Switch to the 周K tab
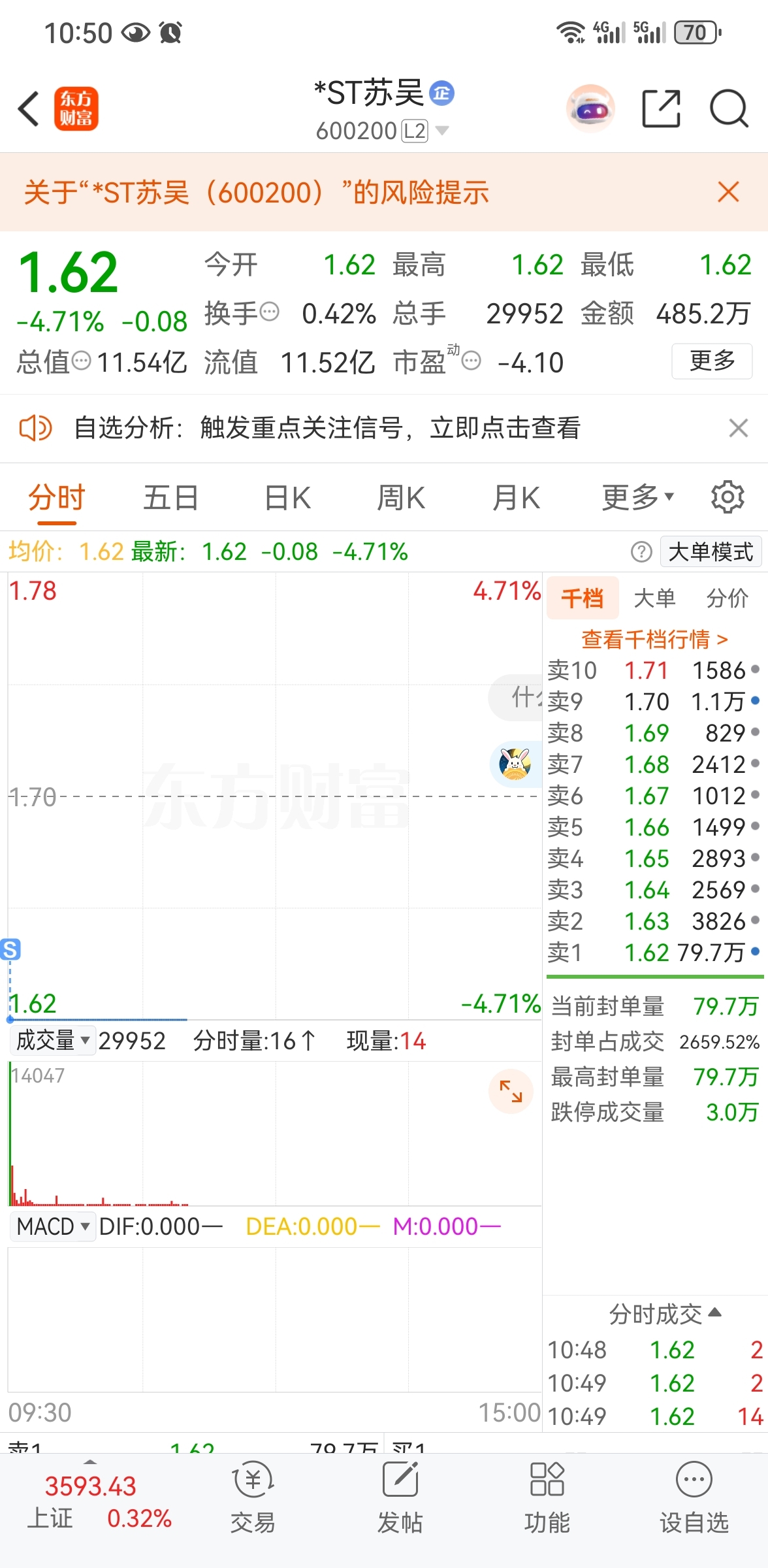 pos(401,498)
